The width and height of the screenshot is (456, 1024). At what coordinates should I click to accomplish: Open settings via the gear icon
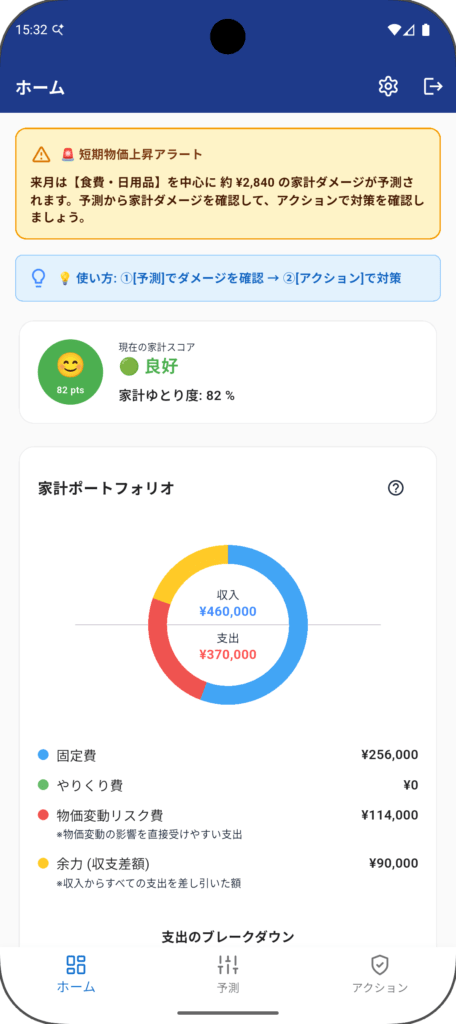[x=388, y=86]
